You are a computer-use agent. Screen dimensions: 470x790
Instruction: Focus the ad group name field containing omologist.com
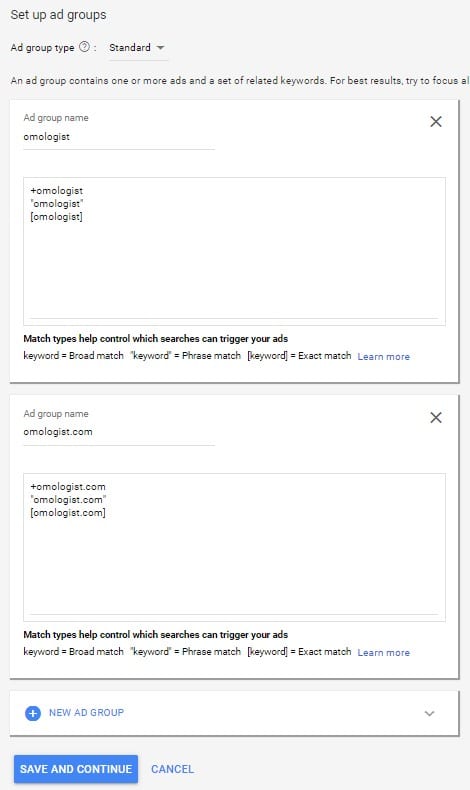(119, 432)
